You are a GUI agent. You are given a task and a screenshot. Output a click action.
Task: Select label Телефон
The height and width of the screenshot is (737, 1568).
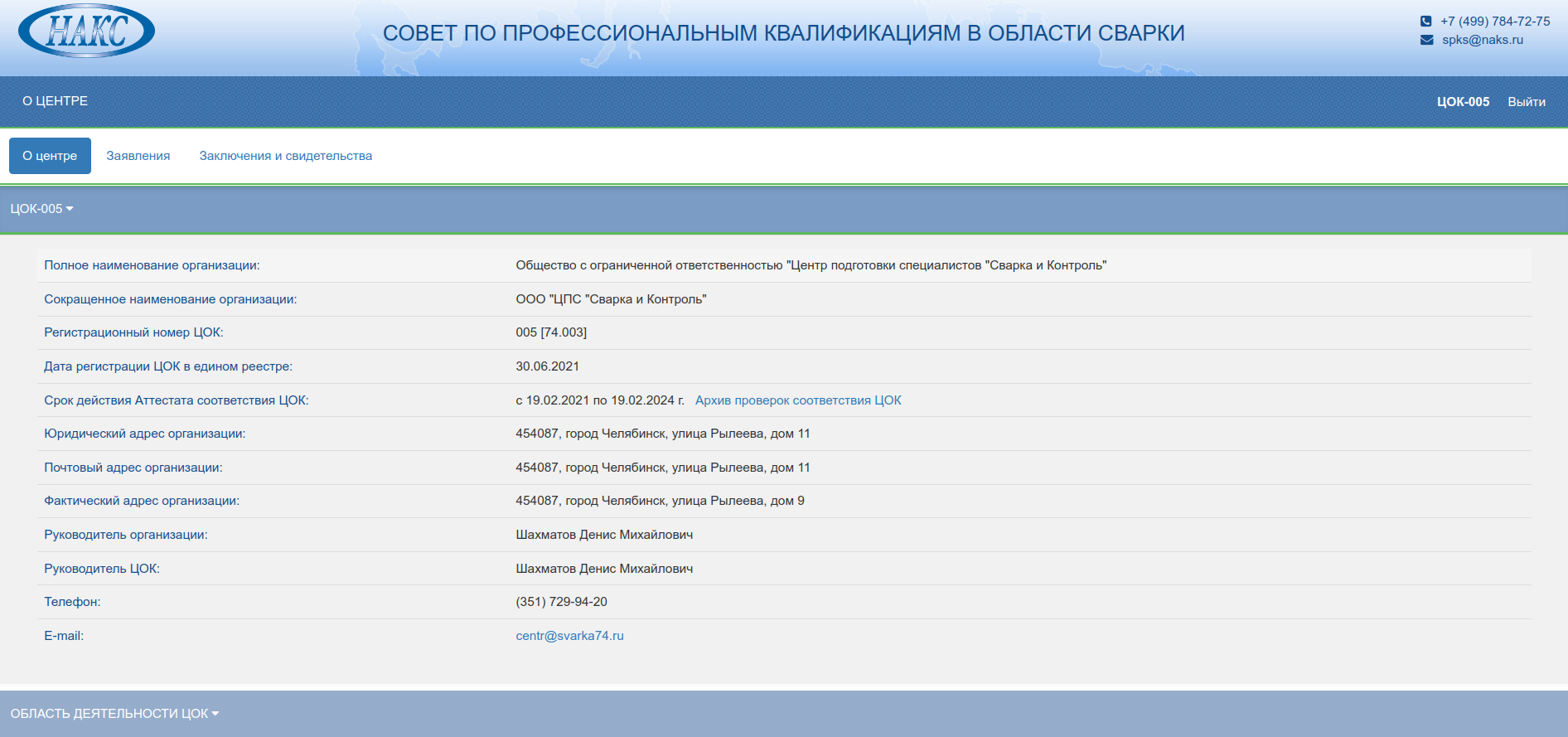[x=72, y=602]
